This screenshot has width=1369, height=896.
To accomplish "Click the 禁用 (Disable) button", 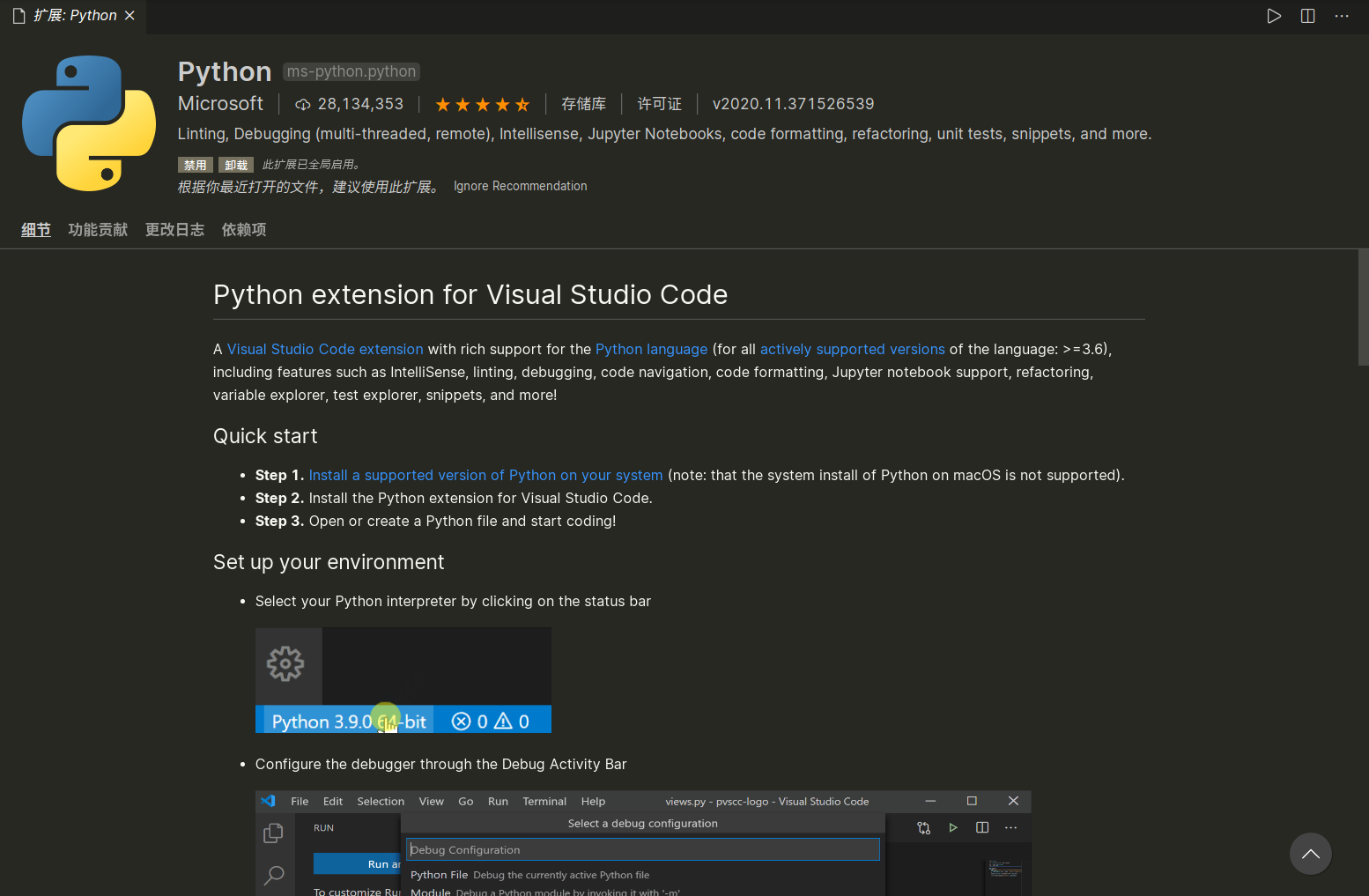I will [195, 165].
